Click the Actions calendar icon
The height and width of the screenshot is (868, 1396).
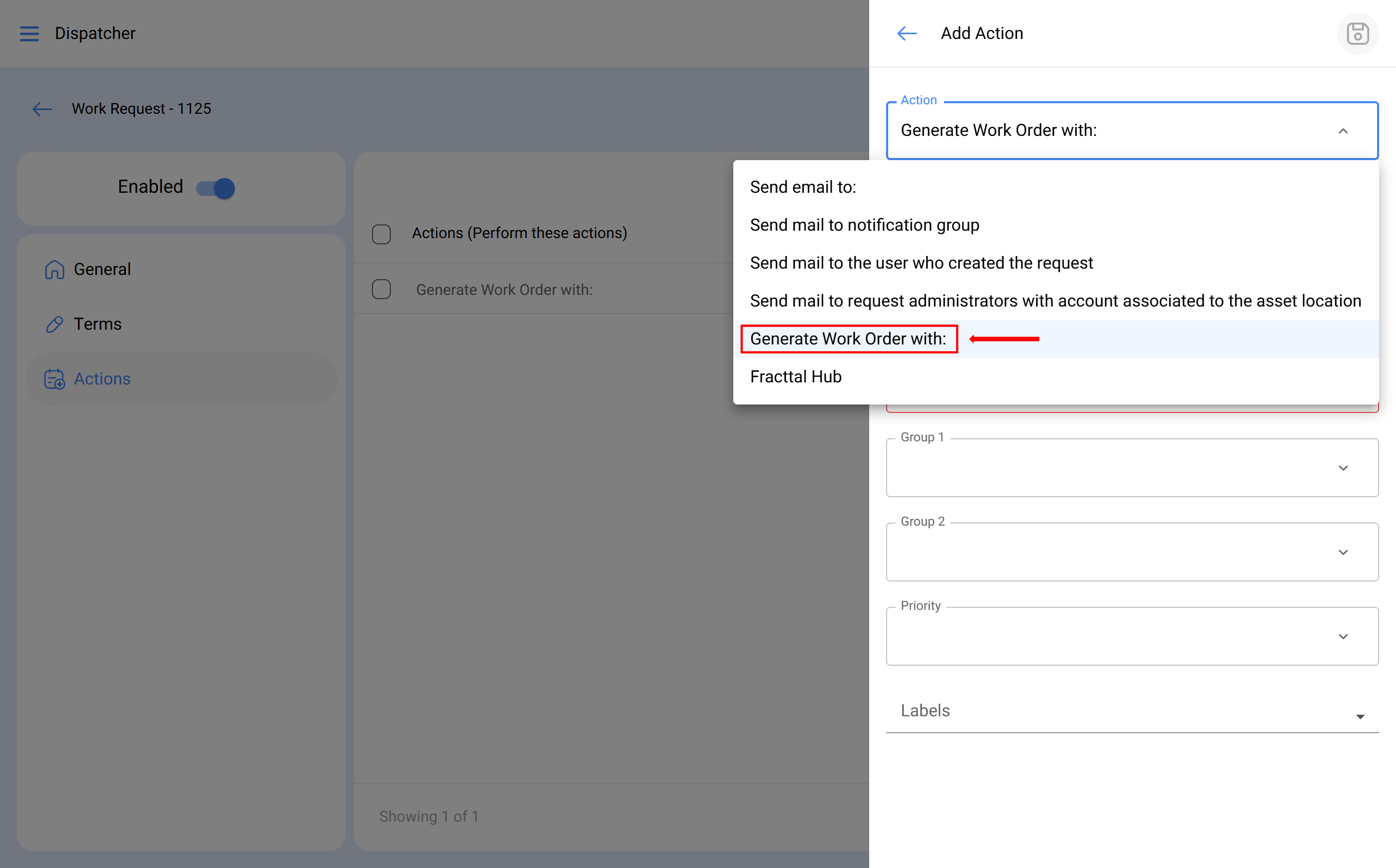click(55, 379)
